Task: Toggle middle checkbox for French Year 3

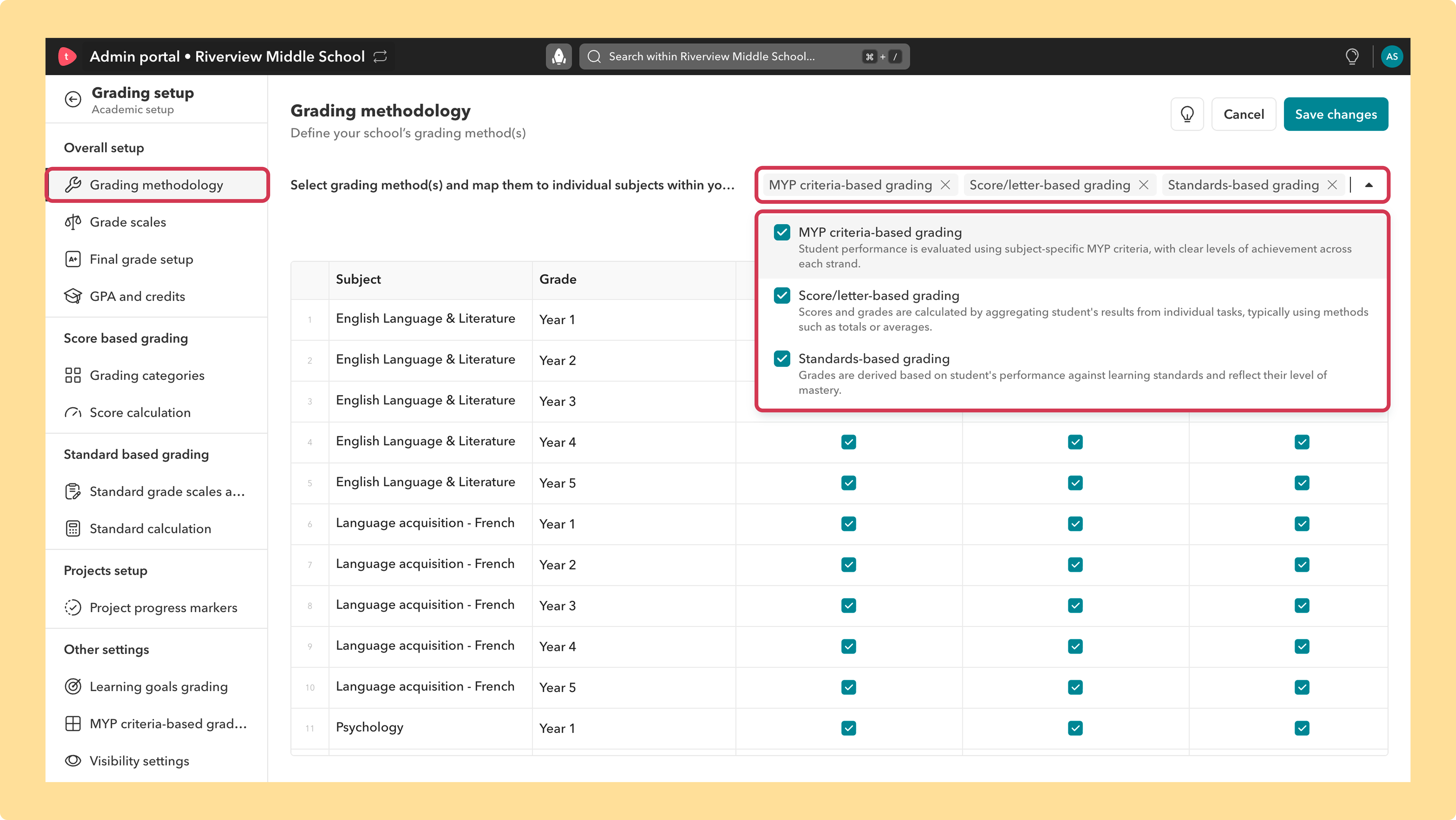Action: coord(1075,606)
